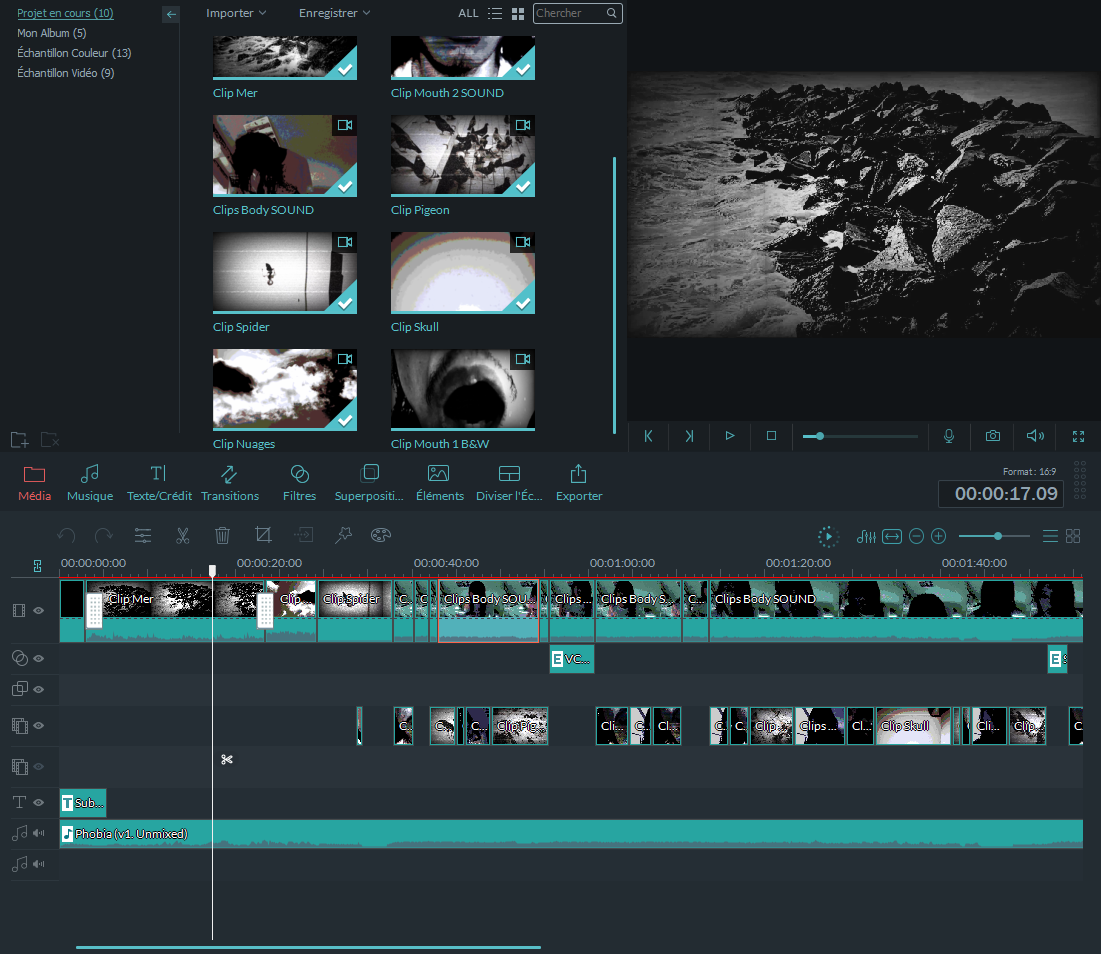Click the volume speaker icon
Screen dimensions: 1101x954
click(x=1035, y=436)
